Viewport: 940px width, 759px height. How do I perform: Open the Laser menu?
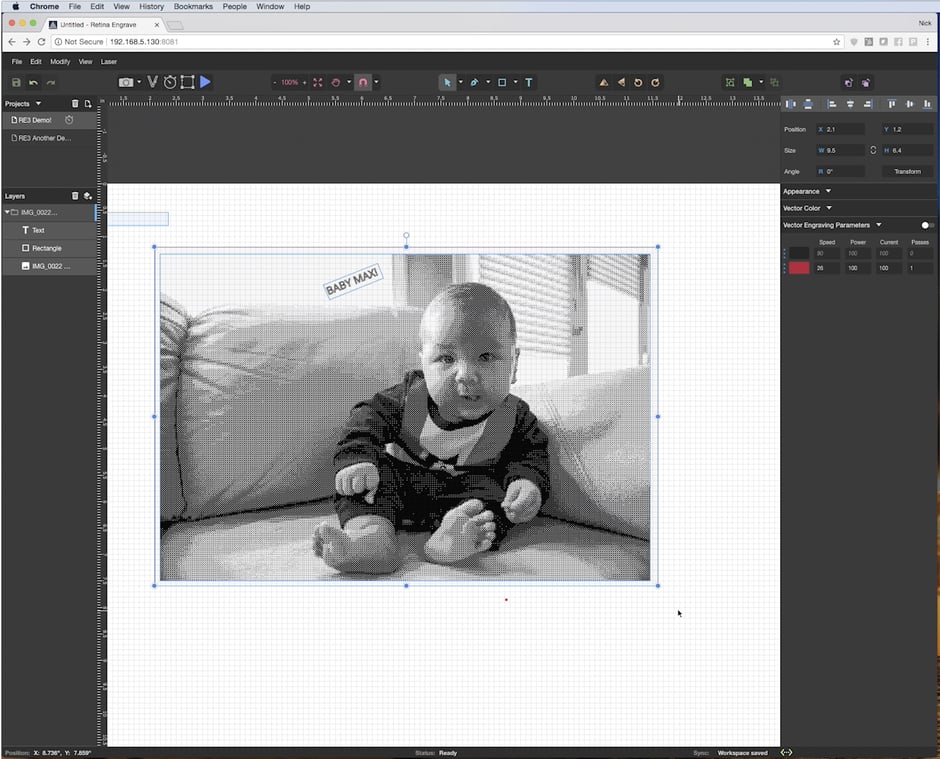point(108,62)
